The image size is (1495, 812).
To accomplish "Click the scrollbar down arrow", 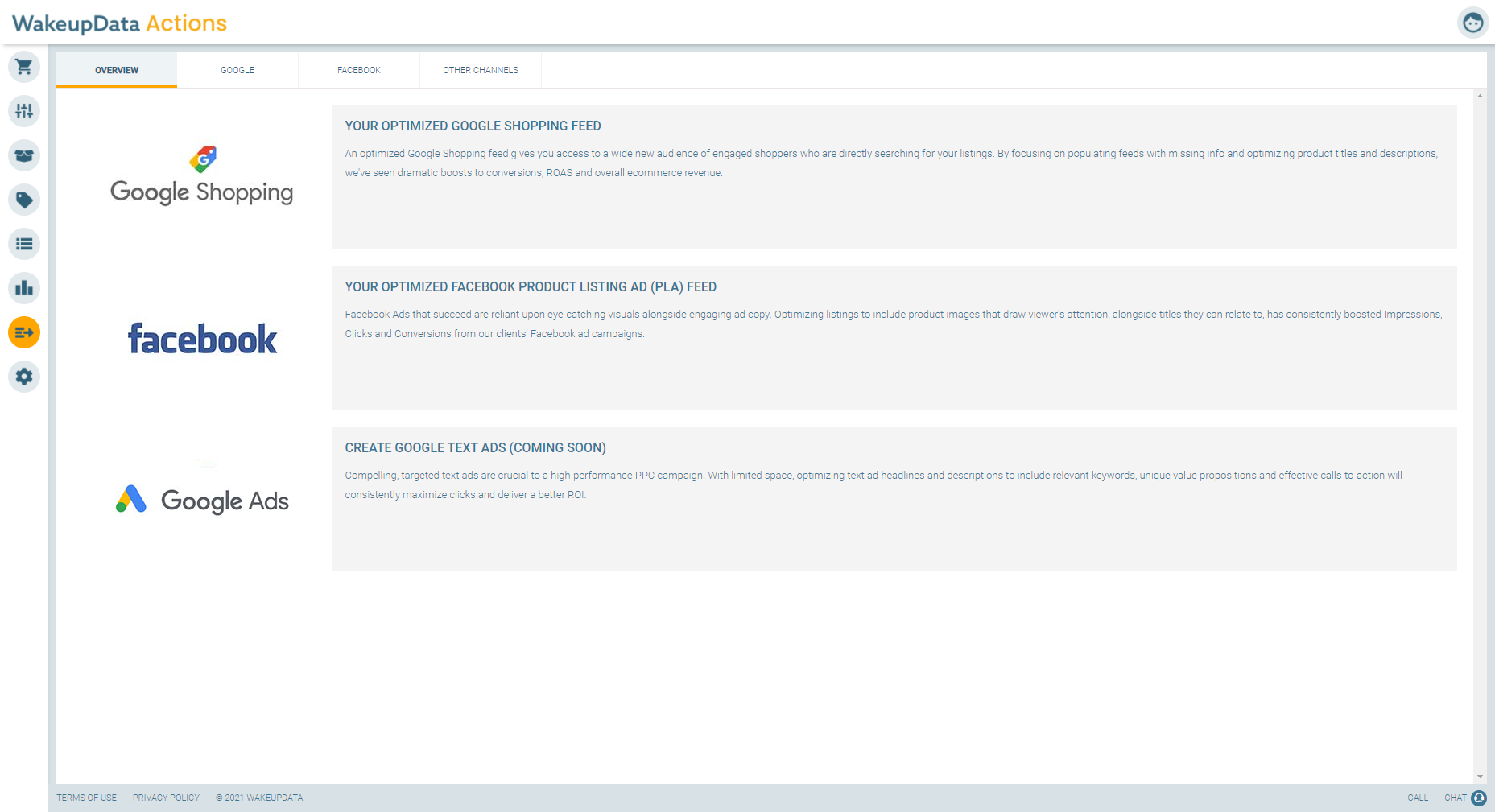I will click(x=1480, y=777).
